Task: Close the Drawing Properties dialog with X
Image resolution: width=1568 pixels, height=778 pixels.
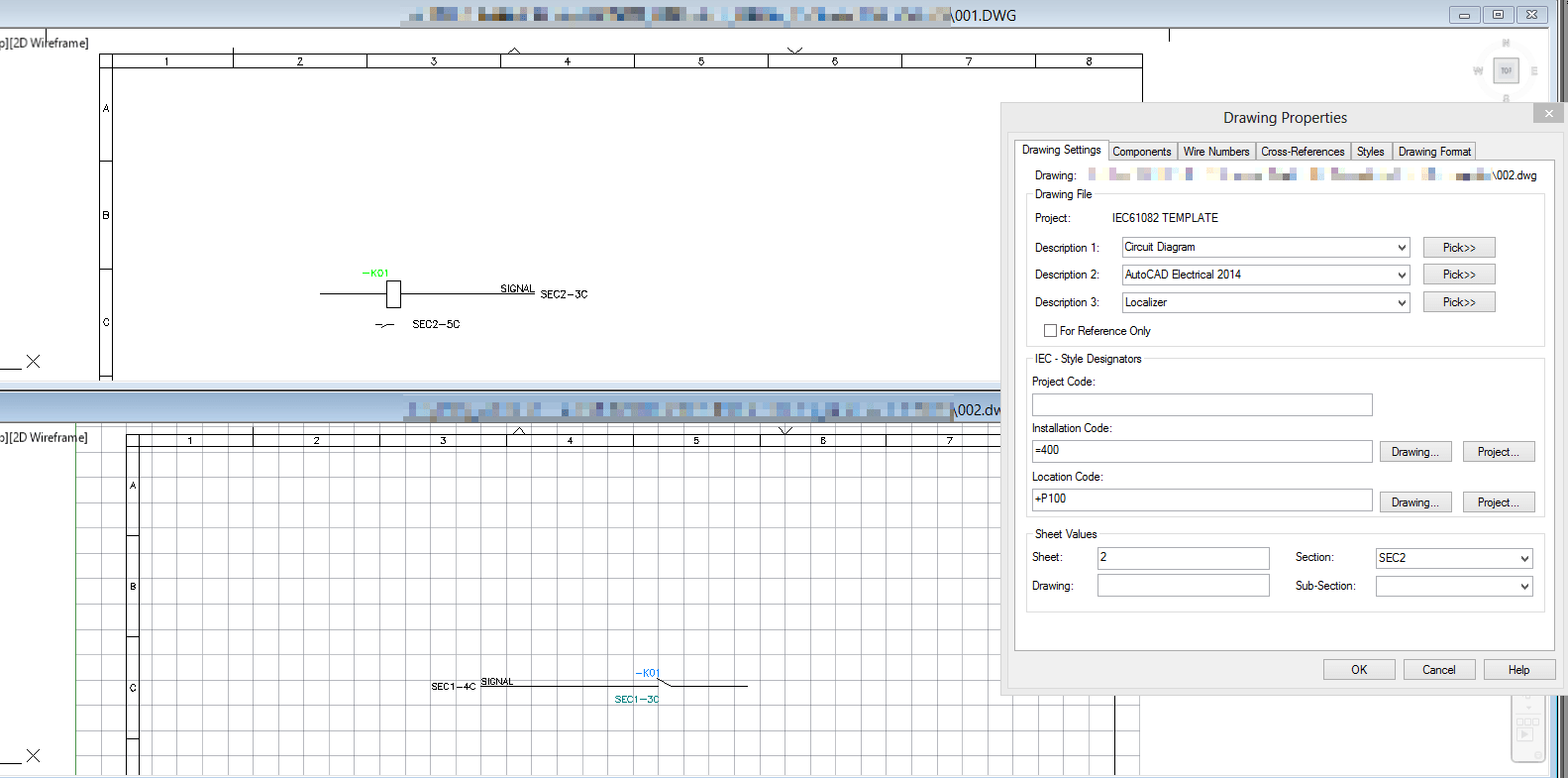Action: pyautogui.click(x=1549, y=114)
